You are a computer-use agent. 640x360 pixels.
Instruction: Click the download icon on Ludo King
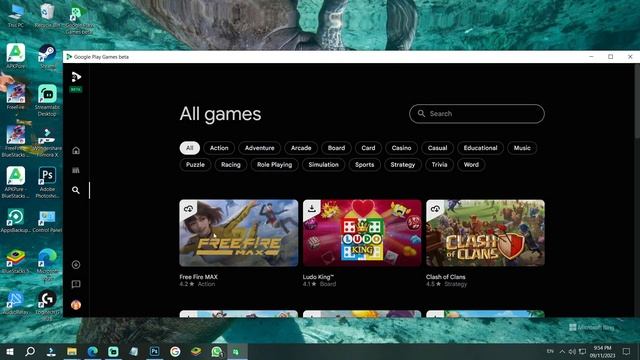coord(312,209)
